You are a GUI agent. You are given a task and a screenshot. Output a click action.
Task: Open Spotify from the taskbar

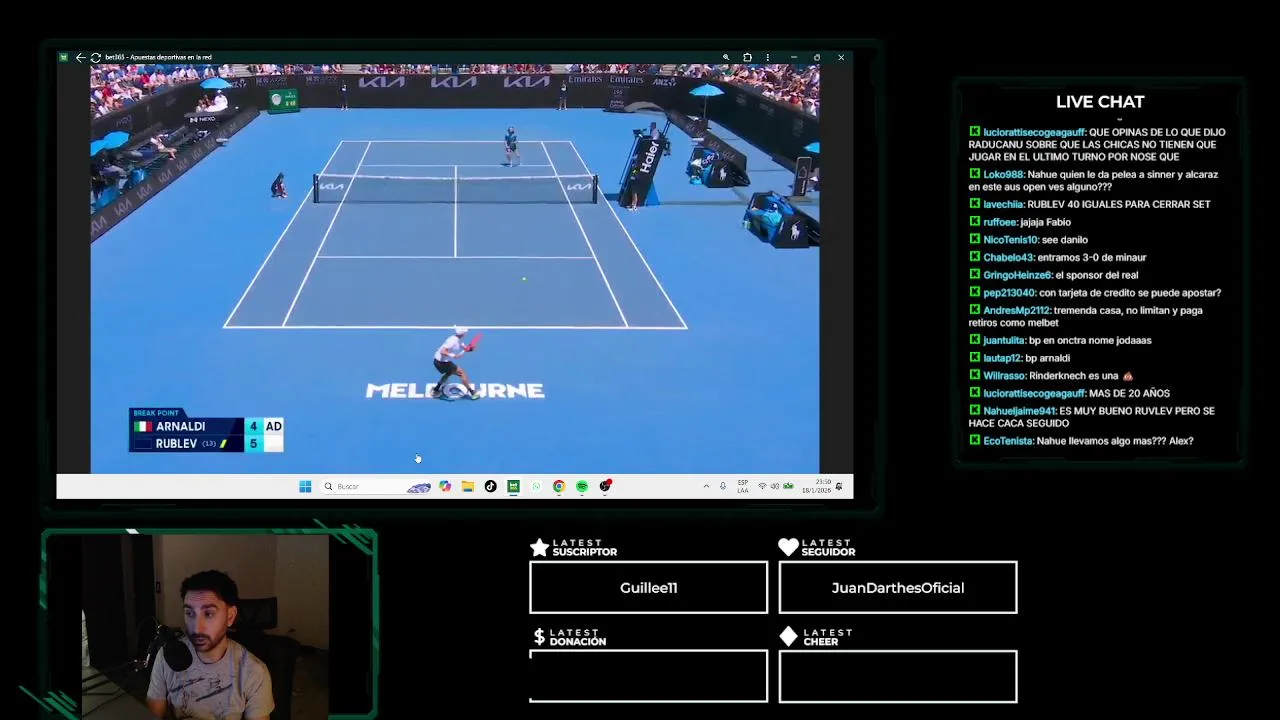(x=582, y=486)
